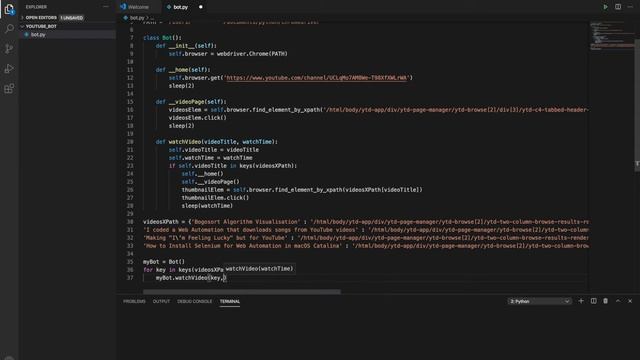This screenshot has width=640, height=360.
Task: Split the terminal panel
Action: pos(593,301)
